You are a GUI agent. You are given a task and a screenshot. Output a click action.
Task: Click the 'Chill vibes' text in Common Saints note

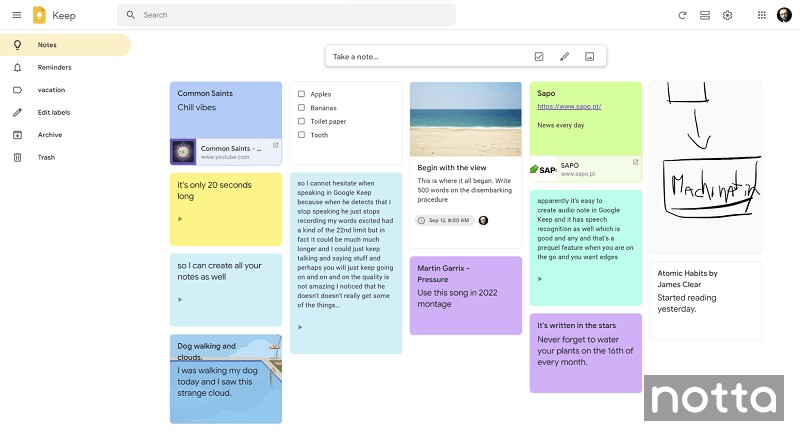[196, 107]
